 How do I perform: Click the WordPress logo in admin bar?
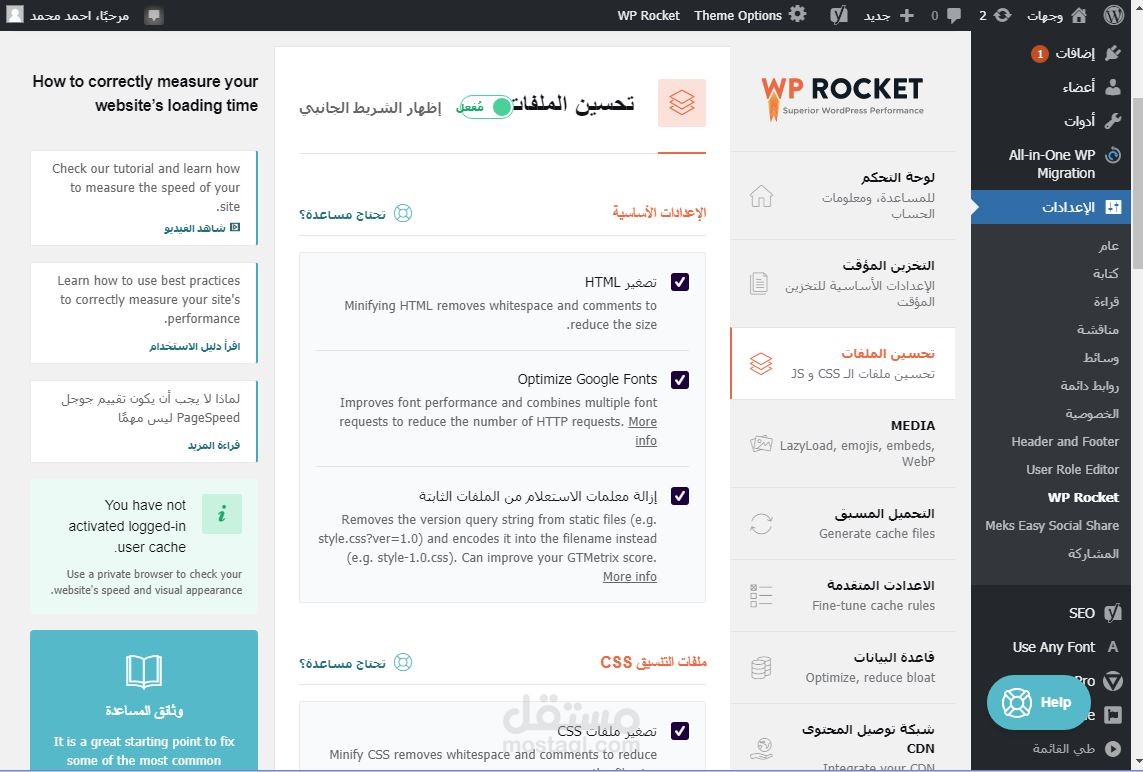[1112, 15]
